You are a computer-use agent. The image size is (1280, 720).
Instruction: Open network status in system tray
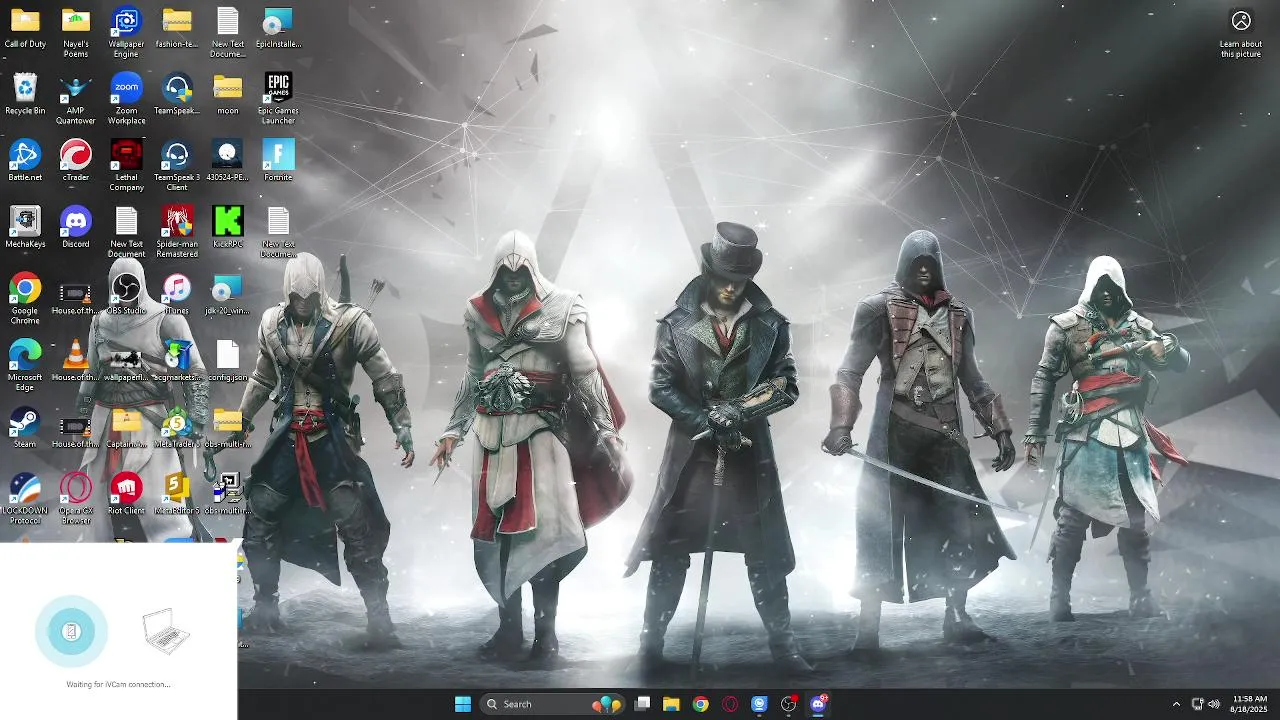tap(1198, 704)
